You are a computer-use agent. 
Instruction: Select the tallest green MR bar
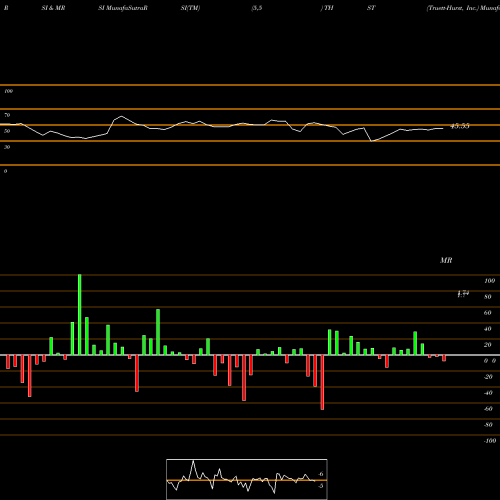(79, 315)
